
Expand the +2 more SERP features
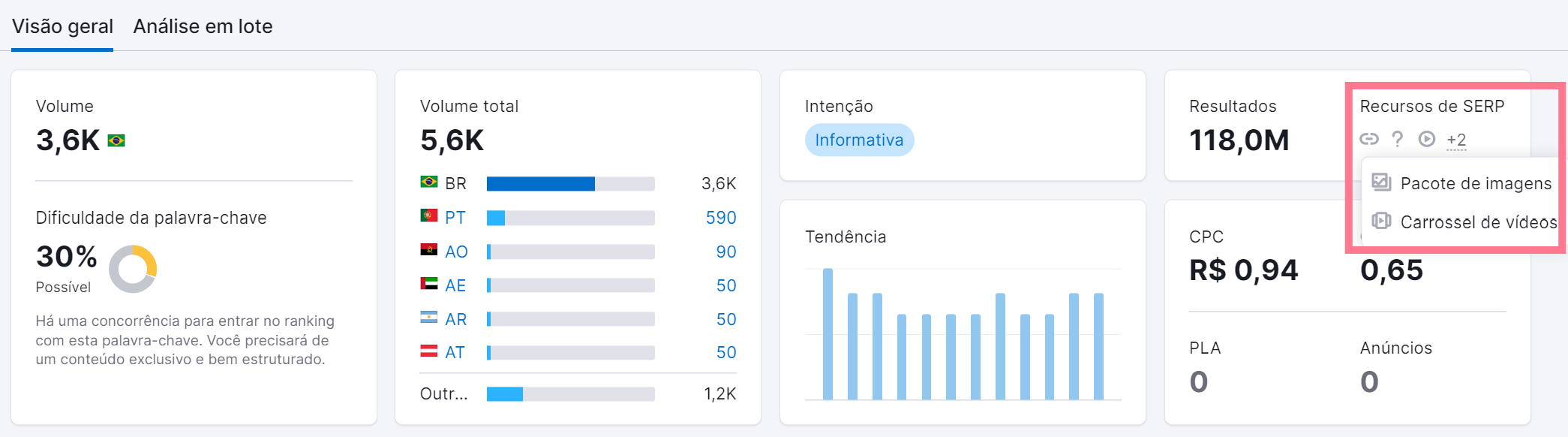[x=1456, y=140]
